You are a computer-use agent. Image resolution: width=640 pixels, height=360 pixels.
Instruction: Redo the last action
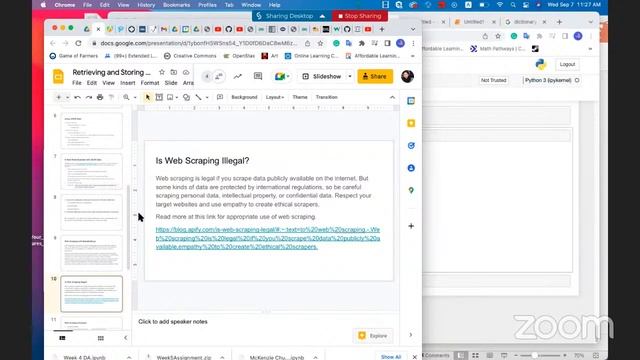(x=89, y=97)
